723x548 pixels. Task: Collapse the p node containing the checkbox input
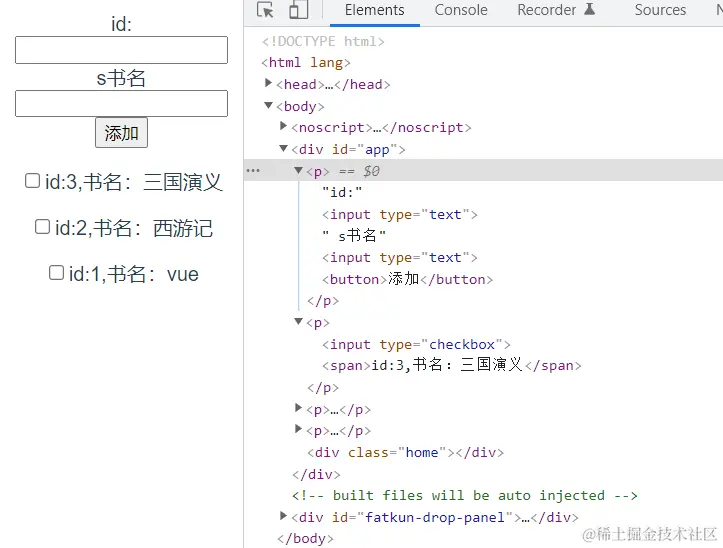tap(298, 322)
